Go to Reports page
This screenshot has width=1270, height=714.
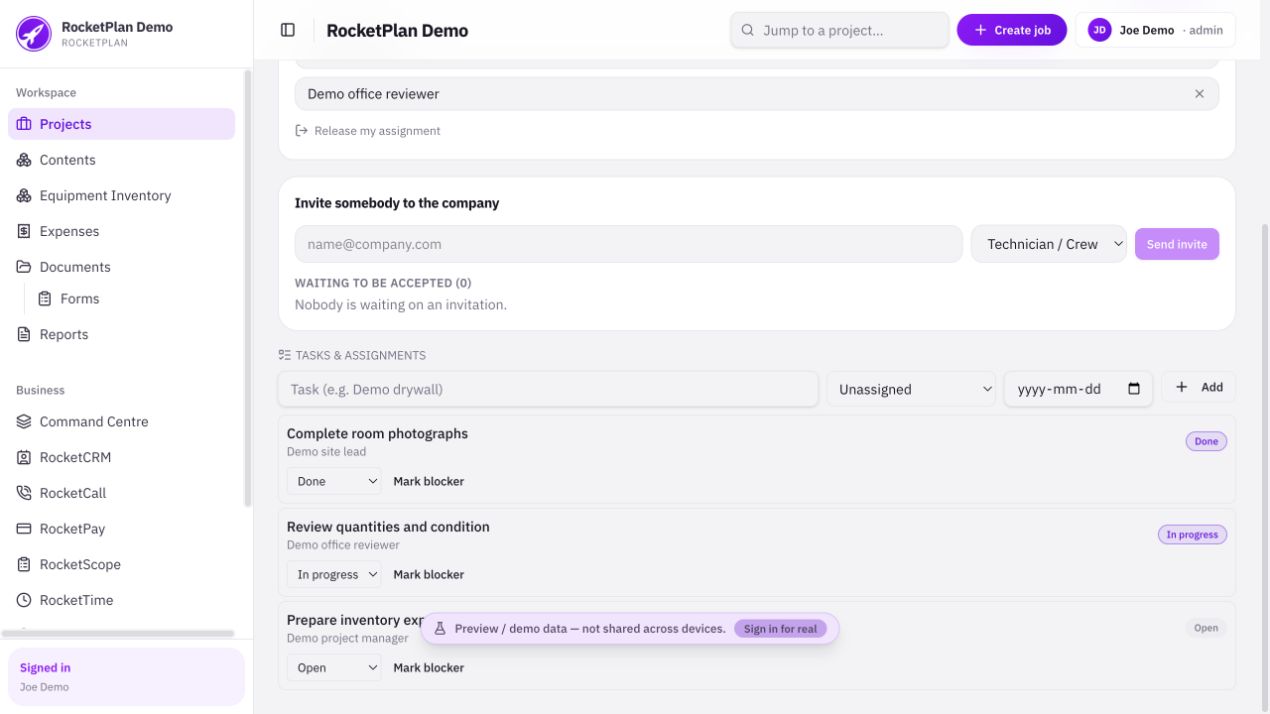click(x=121, y=334)
